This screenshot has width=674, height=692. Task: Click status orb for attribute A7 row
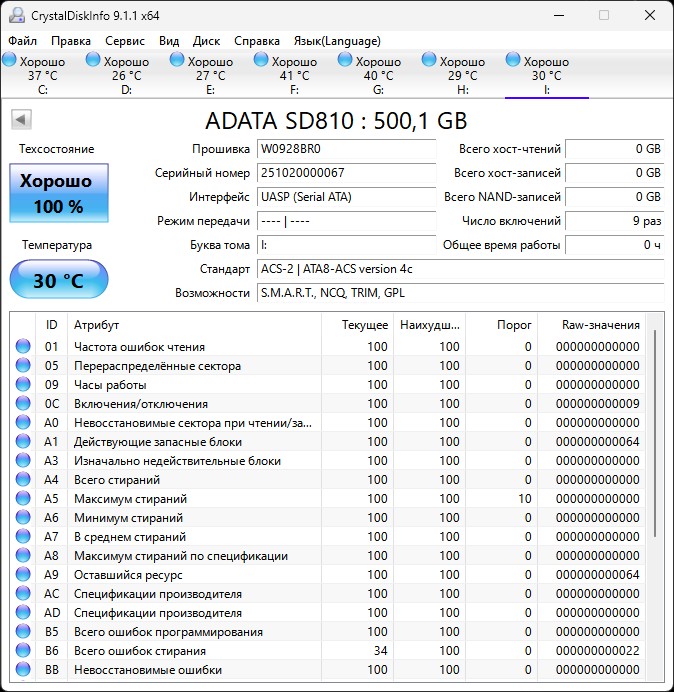(23, 536)
